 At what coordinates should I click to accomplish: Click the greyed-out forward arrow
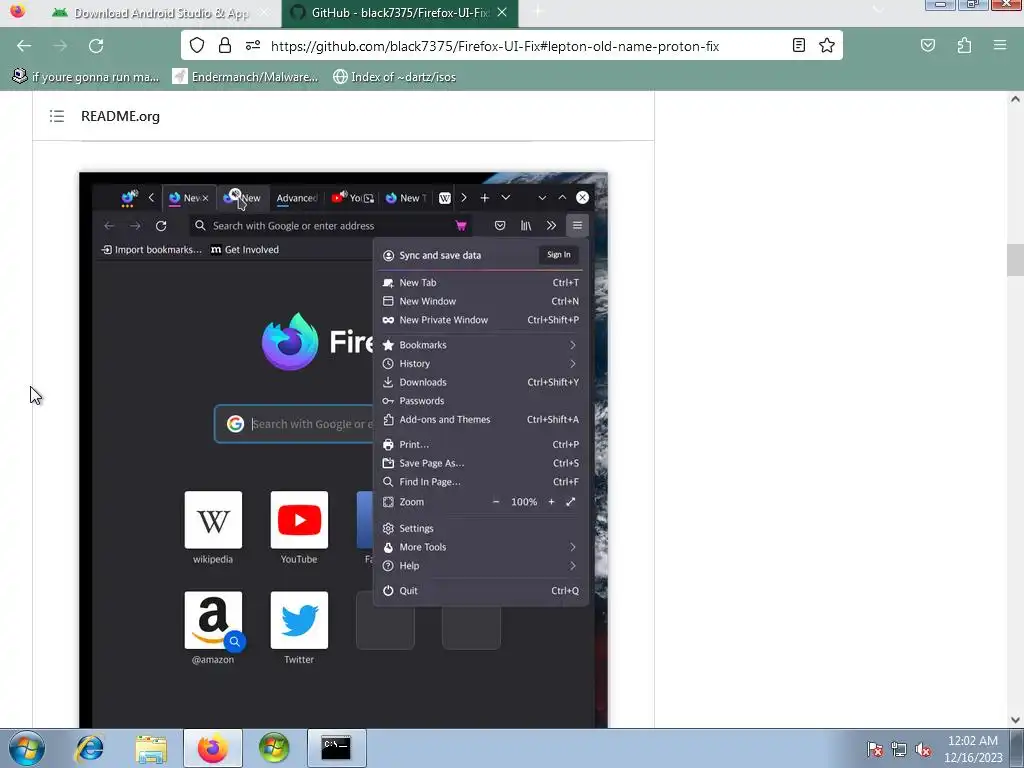60,46
